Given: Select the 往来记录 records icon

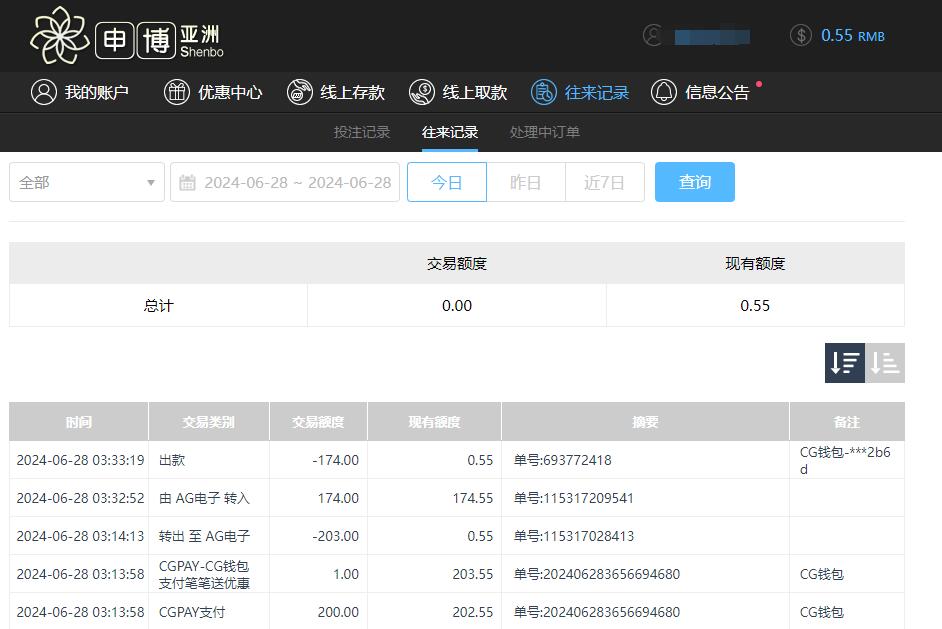Looking at the screenshot, I should pyautogui.click(x=543, y=91).
